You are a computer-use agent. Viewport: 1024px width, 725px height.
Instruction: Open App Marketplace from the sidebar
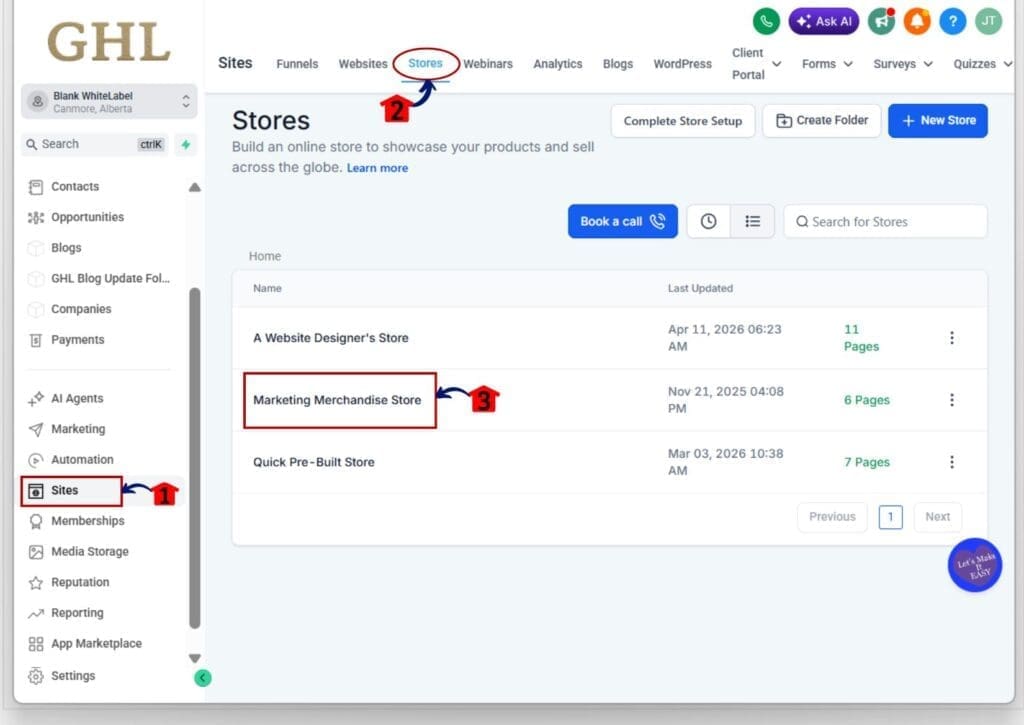coord(94,643)
